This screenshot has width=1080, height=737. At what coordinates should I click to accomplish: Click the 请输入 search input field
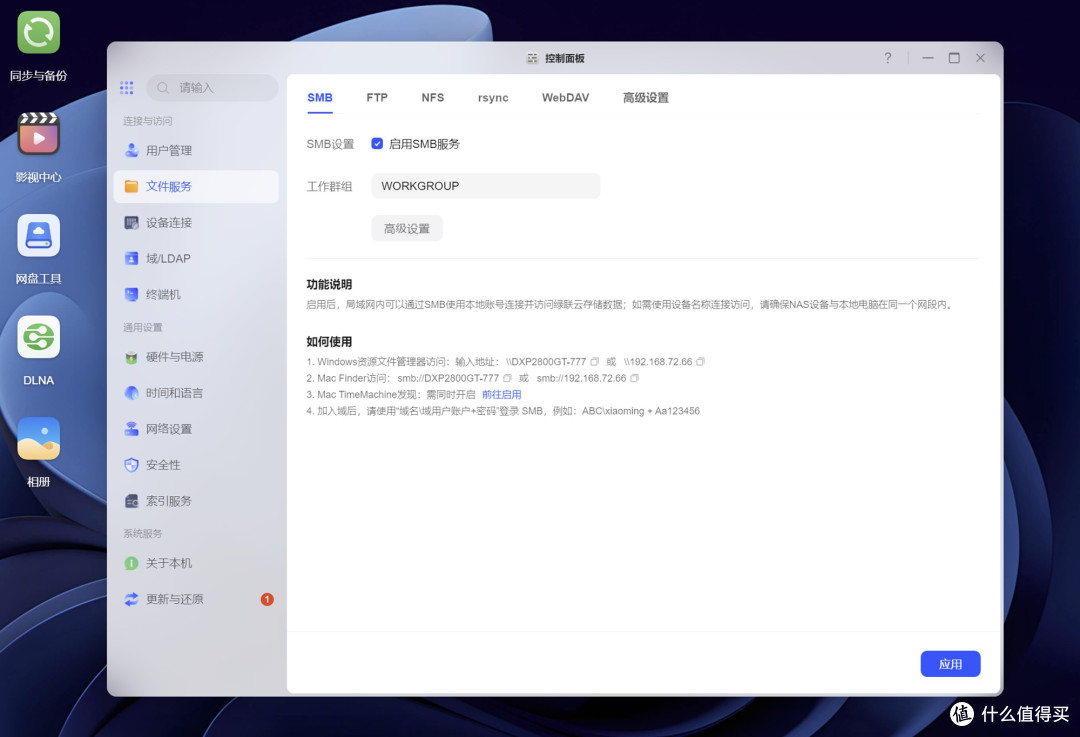point(213,87)
